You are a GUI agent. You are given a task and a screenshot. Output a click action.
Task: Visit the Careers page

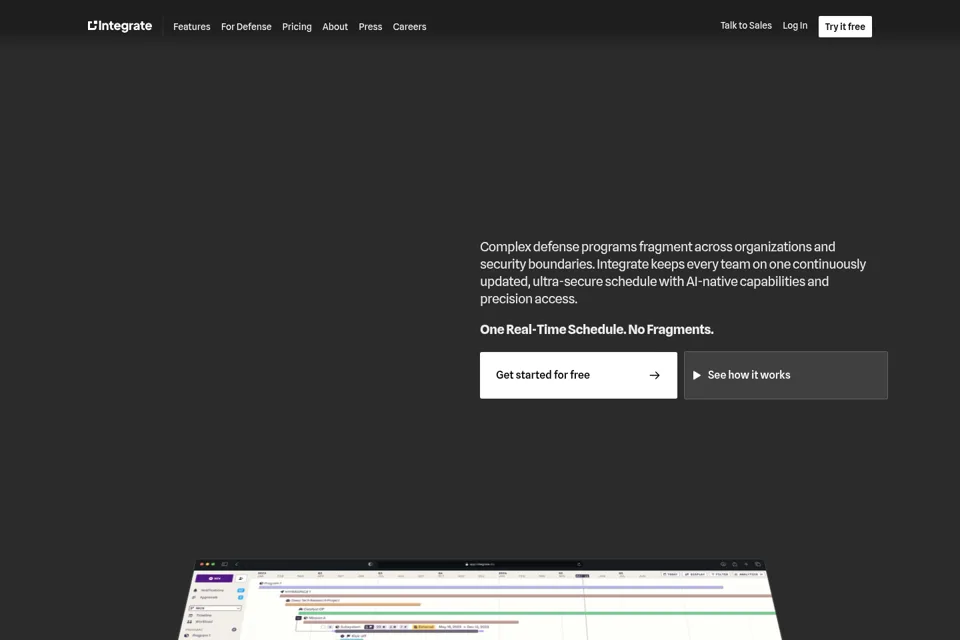410,26
